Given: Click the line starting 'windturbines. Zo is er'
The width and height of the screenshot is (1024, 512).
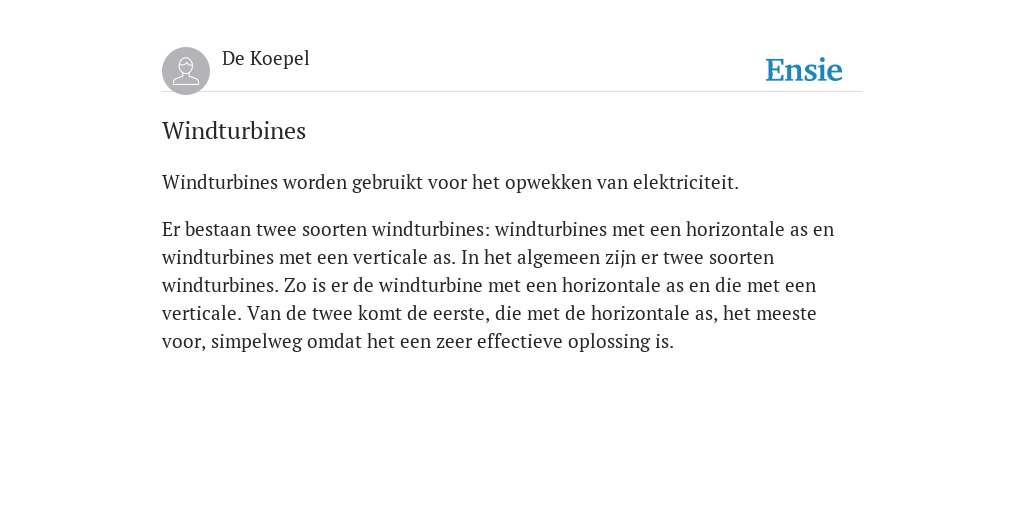Looking at the screenshot, I should 488,286.
